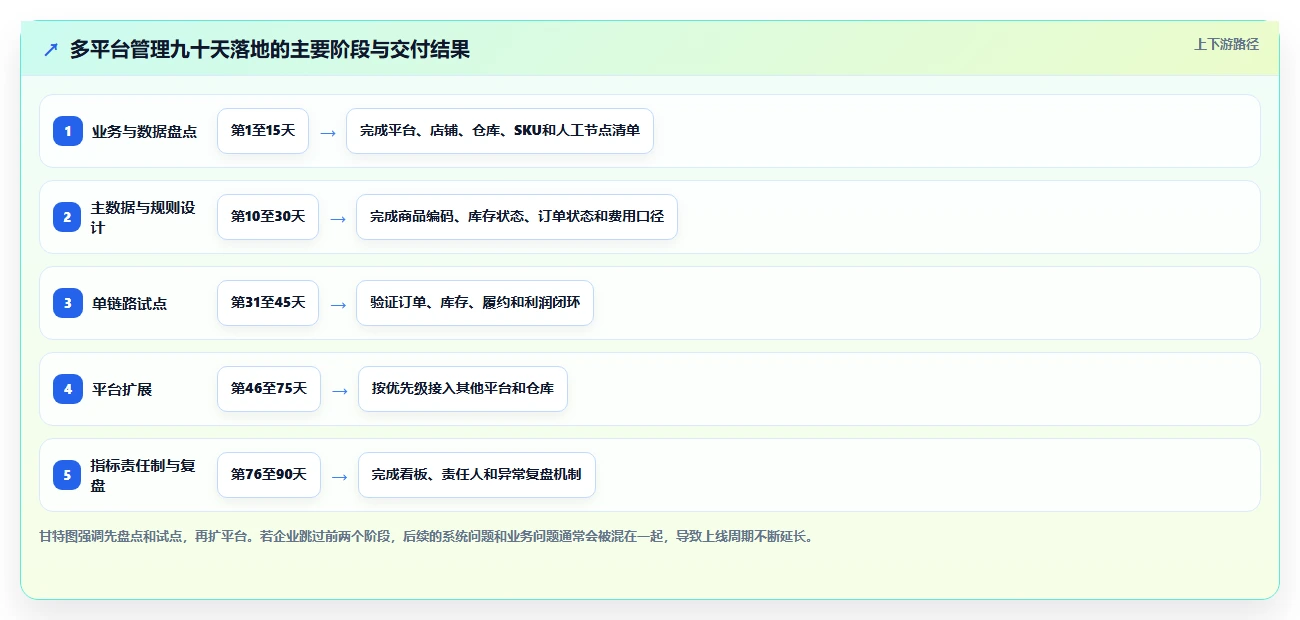Screen dimensions: 1300x620
Task: Open the 按优先级接入其他平台和仓库 deliverable
Action: [463, 389]
